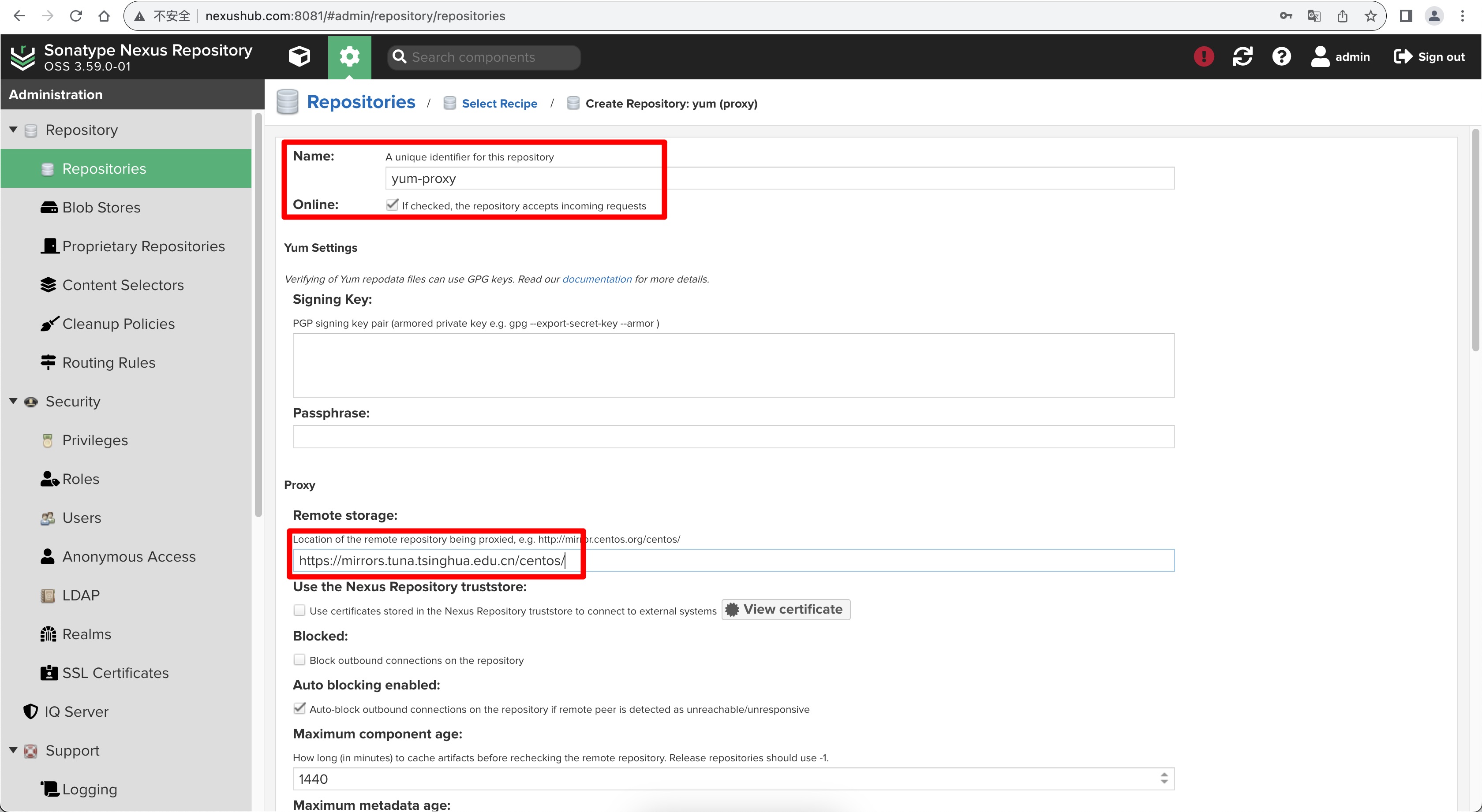
Task: Open the Chrome profile avatar
Action: pos(1434,15)
